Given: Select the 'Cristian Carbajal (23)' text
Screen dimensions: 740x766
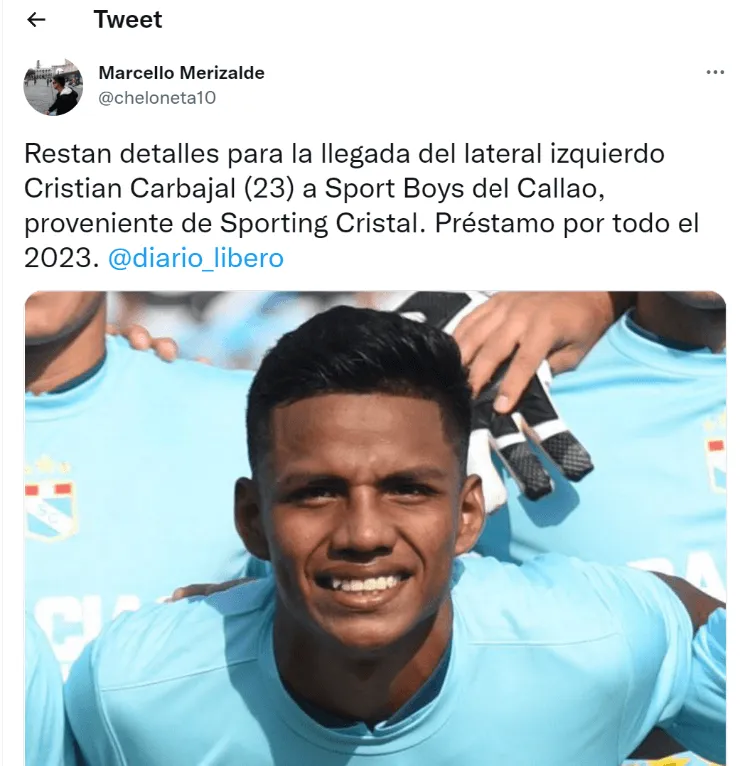Looking at the screenshot, I should (x=159, y=188).
